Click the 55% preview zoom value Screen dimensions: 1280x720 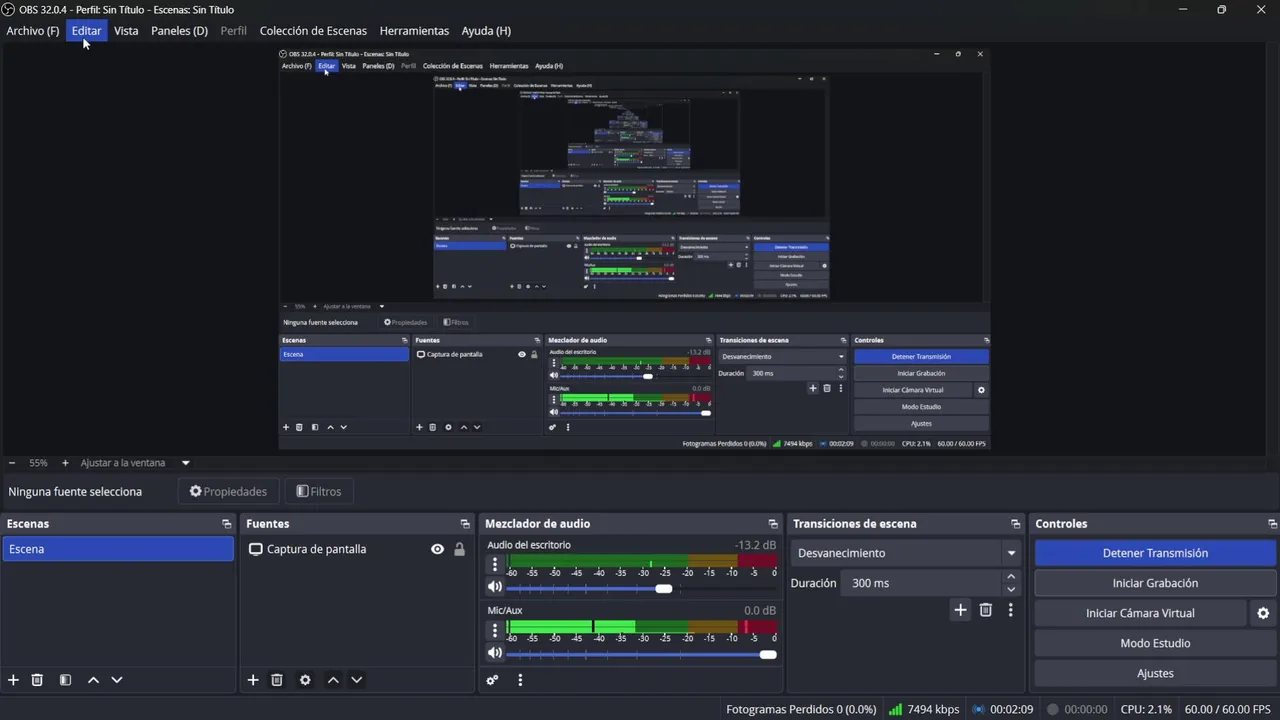coord(38,463)
